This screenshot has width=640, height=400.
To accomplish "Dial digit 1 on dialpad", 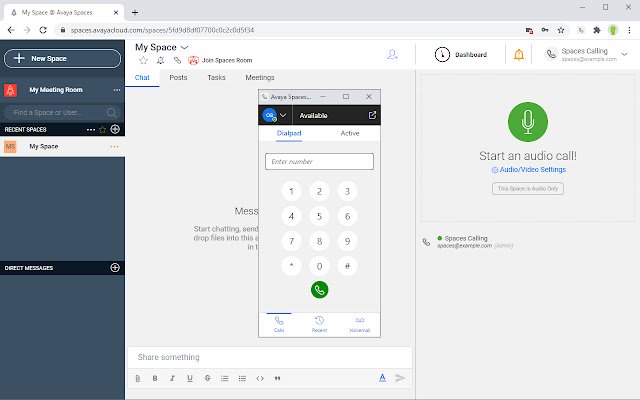I will point(291,191).
